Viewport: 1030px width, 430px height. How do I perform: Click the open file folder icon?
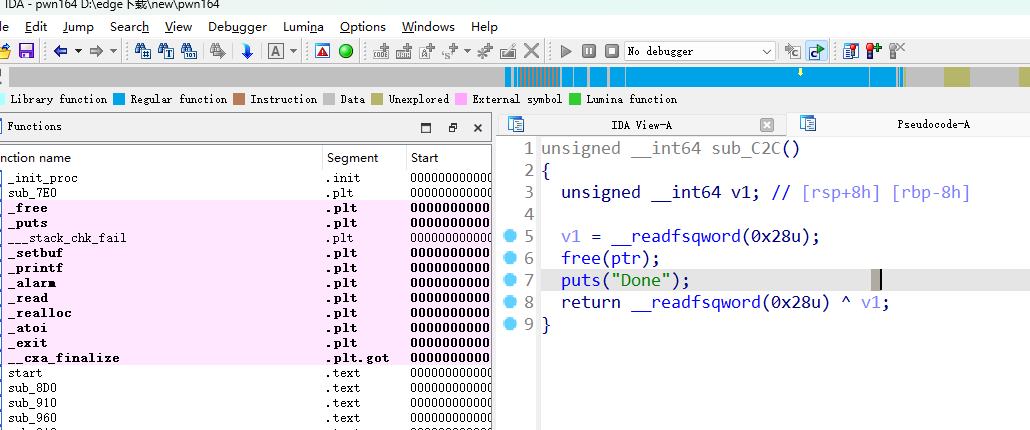tap(5, 51)
